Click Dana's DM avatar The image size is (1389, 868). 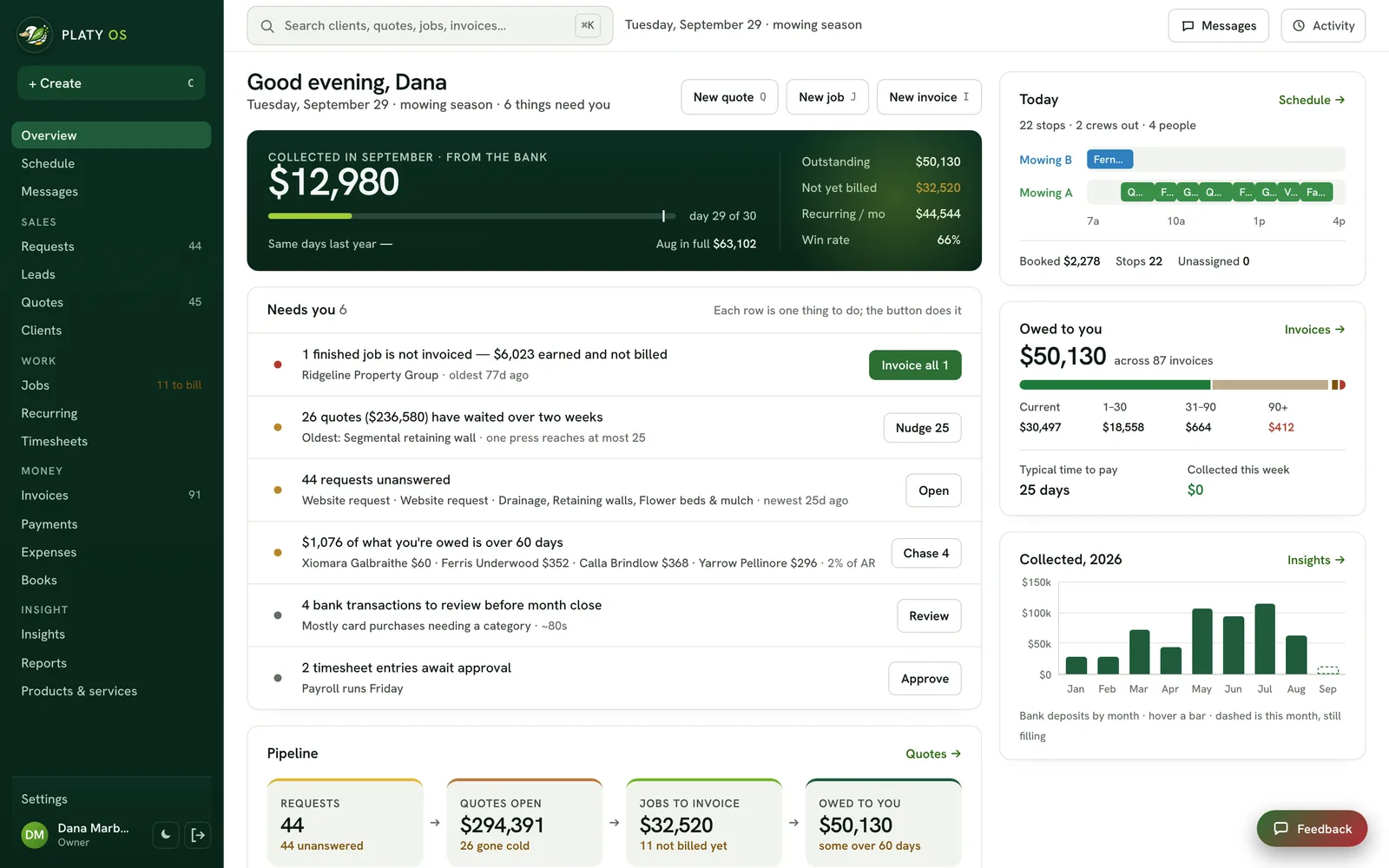tap(35, 835)
